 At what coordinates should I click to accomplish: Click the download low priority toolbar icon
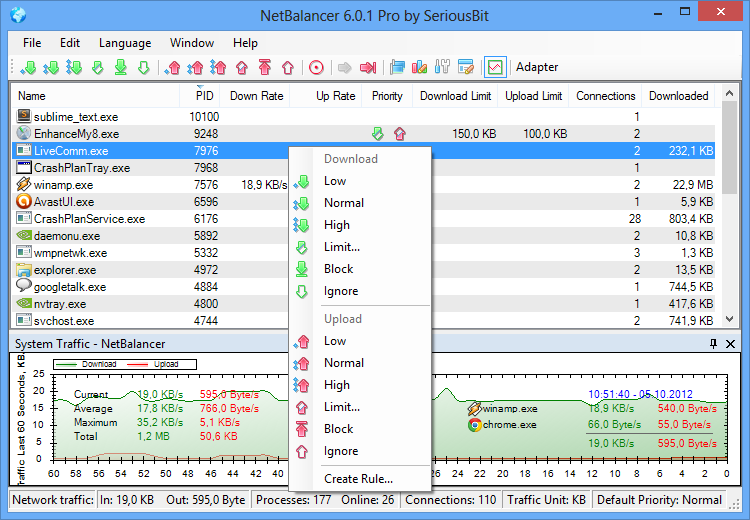[x=28, y=68]
